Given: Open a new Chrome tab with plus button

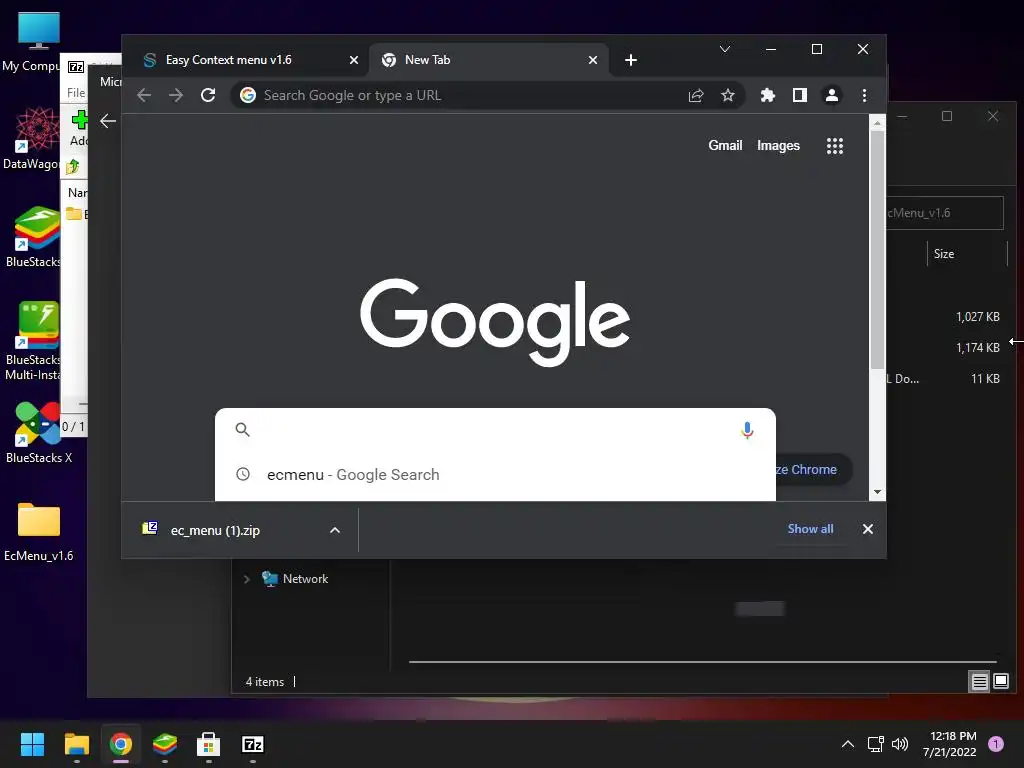Looking at the screenshot, I should 631,60.
